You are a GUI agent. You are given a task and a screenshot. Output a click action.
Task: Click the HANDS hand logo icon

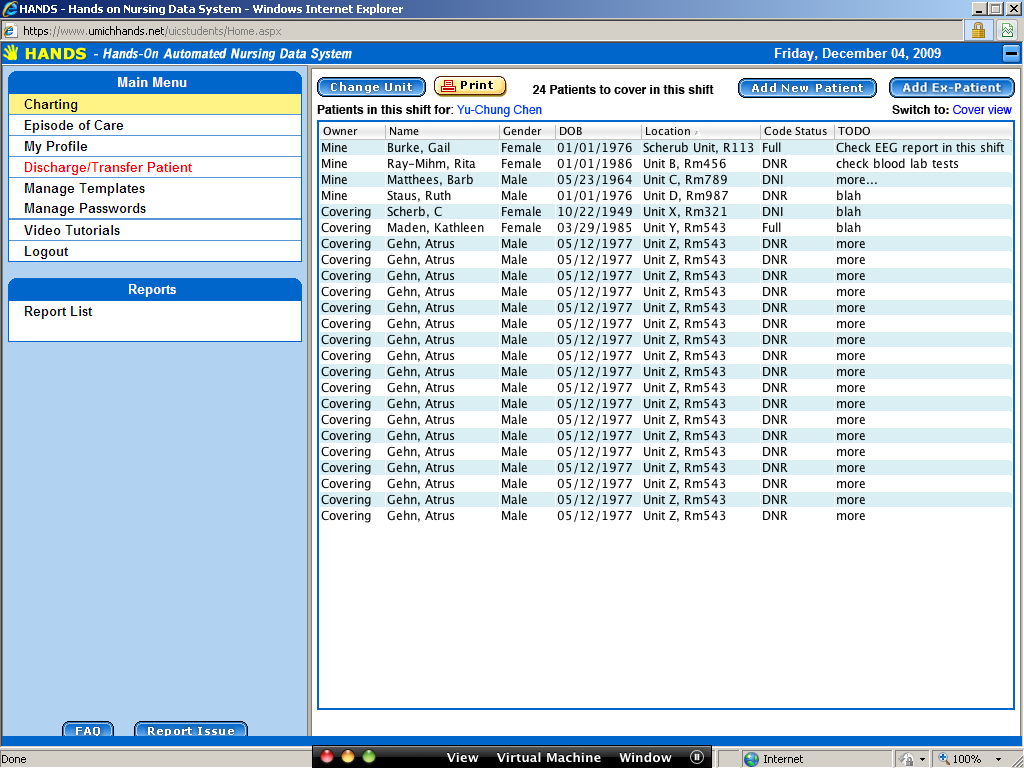coord(10,53)
